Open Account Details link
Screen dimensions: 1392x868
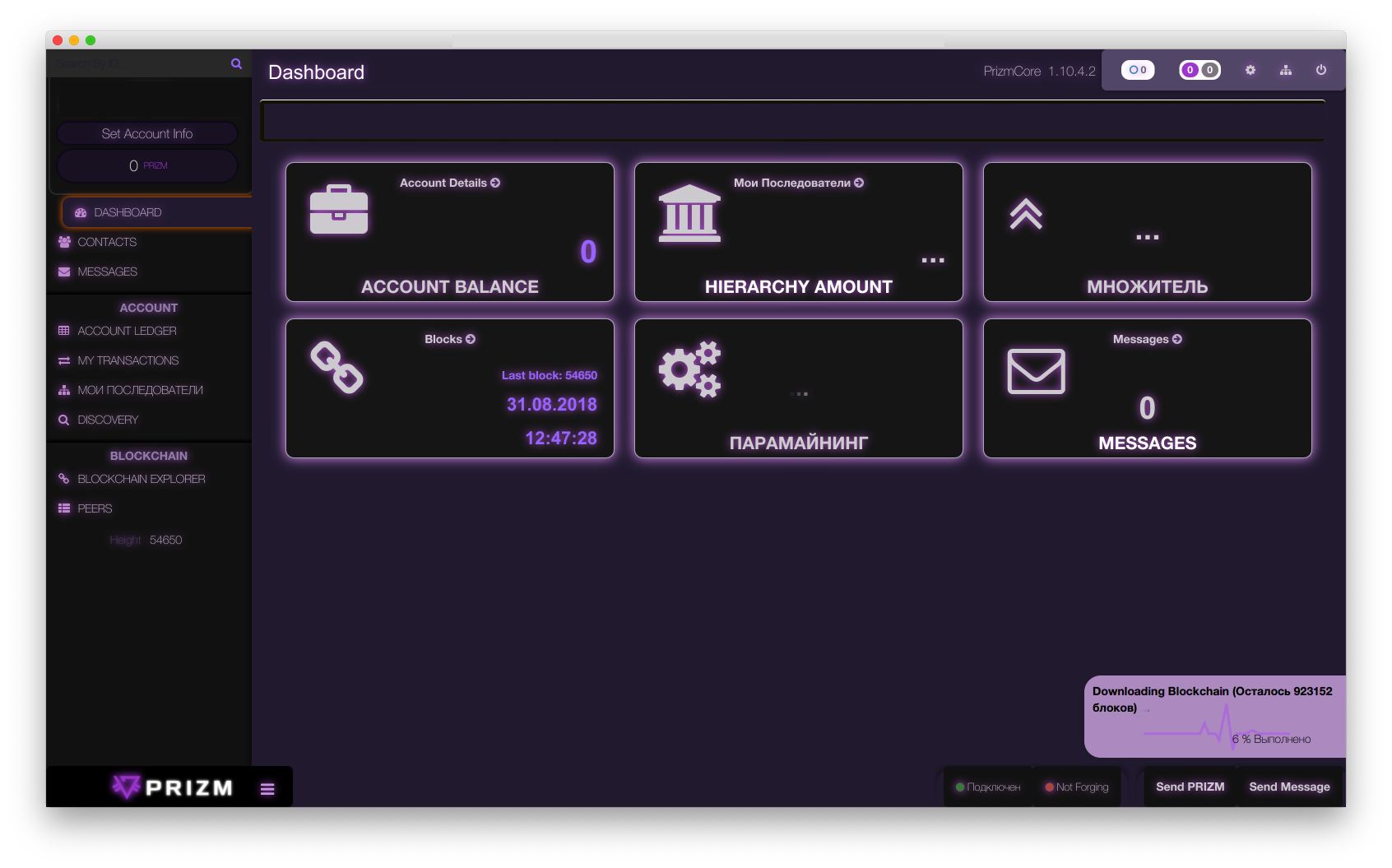point(450,183)
